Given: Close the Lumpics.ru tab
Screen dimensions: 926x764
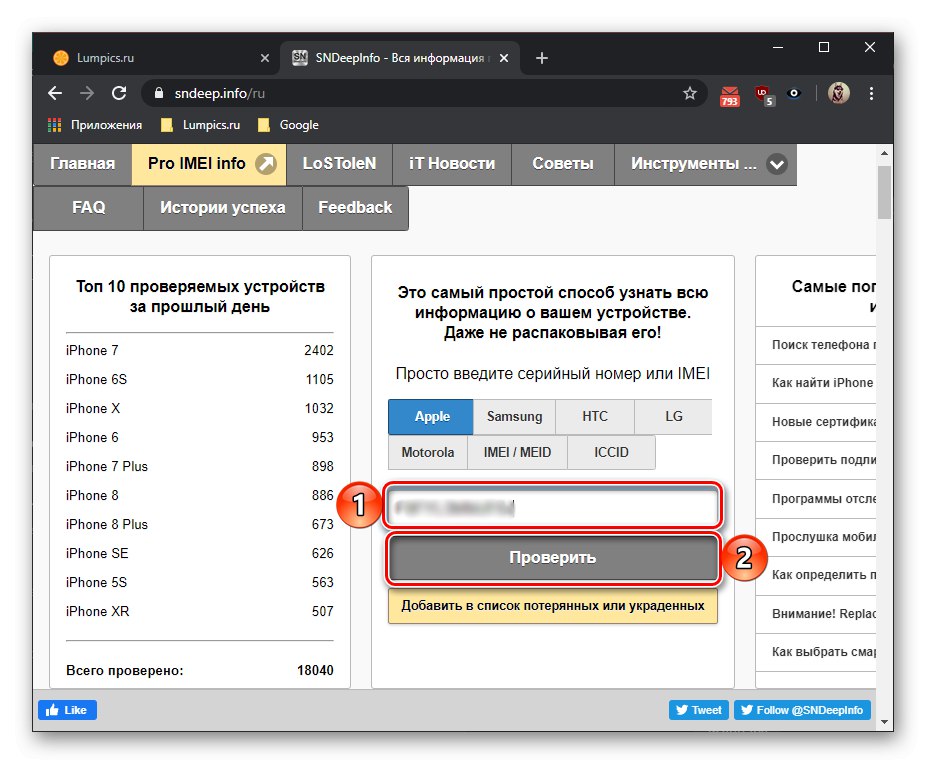Looking at the screenshot, I should (265, 58).
